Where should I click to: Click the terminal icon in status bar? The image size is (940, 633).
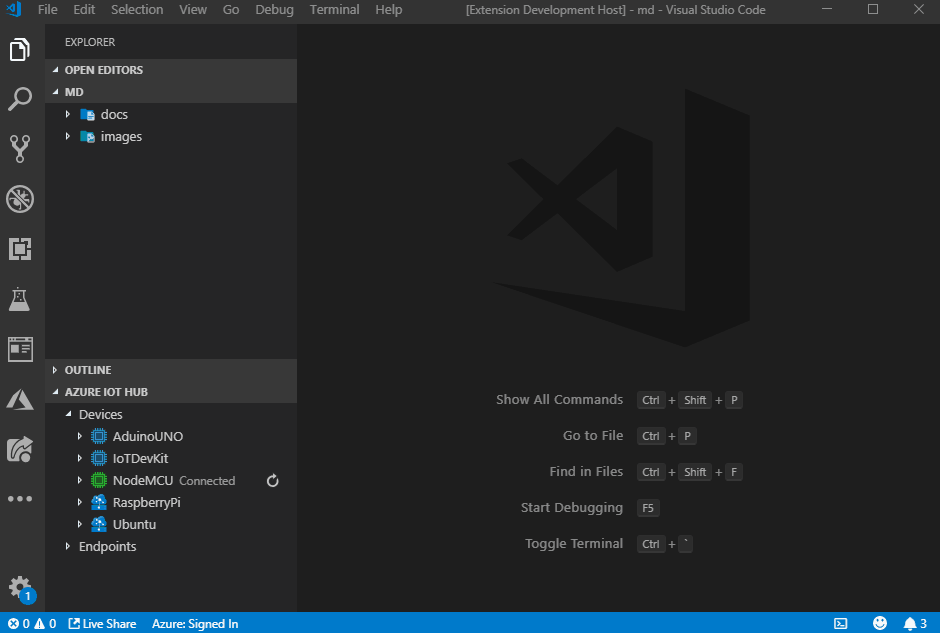point(841,624)
